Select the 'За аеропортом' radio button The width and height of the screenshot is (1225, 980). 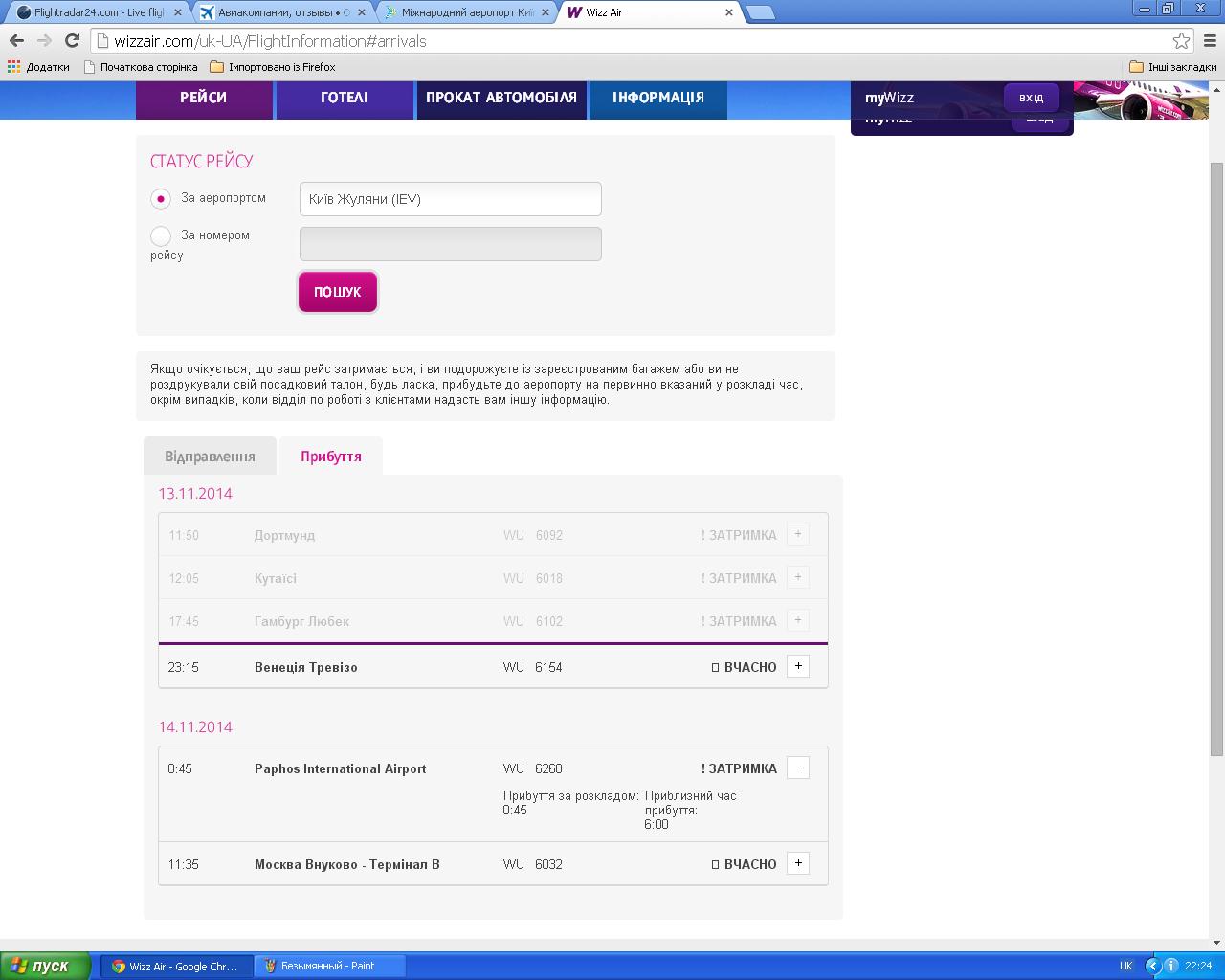[161, 199]
